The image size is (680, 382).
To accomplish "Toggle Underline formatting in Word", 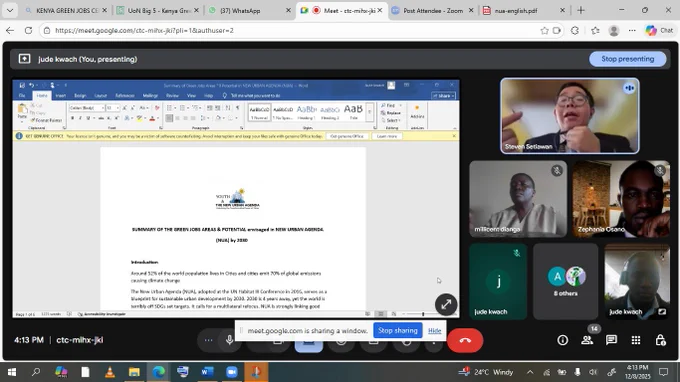I will pyautogui.click(x=88, y=118).
